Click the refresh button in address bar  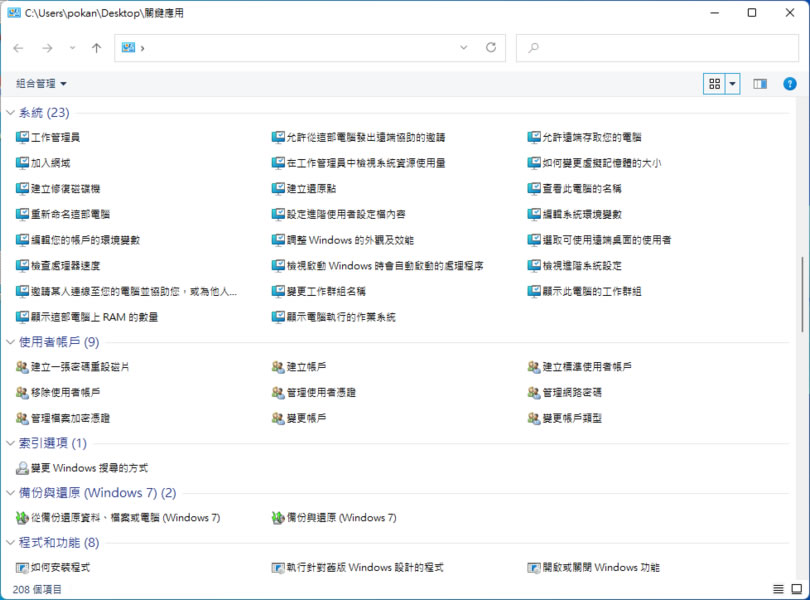pos(490,47)
